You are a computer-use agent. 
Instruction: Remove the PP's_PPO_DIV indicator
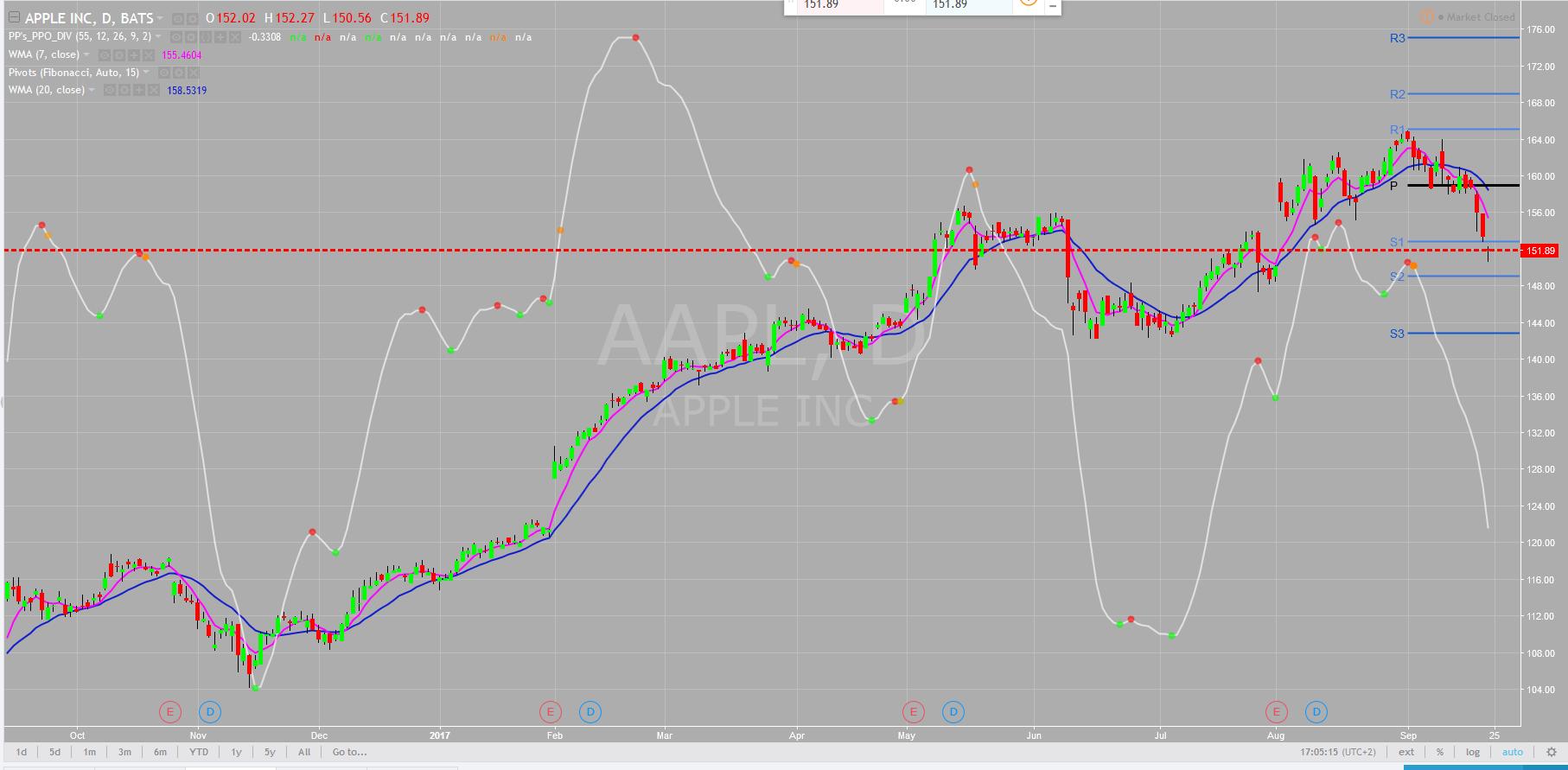coord(235,37)
